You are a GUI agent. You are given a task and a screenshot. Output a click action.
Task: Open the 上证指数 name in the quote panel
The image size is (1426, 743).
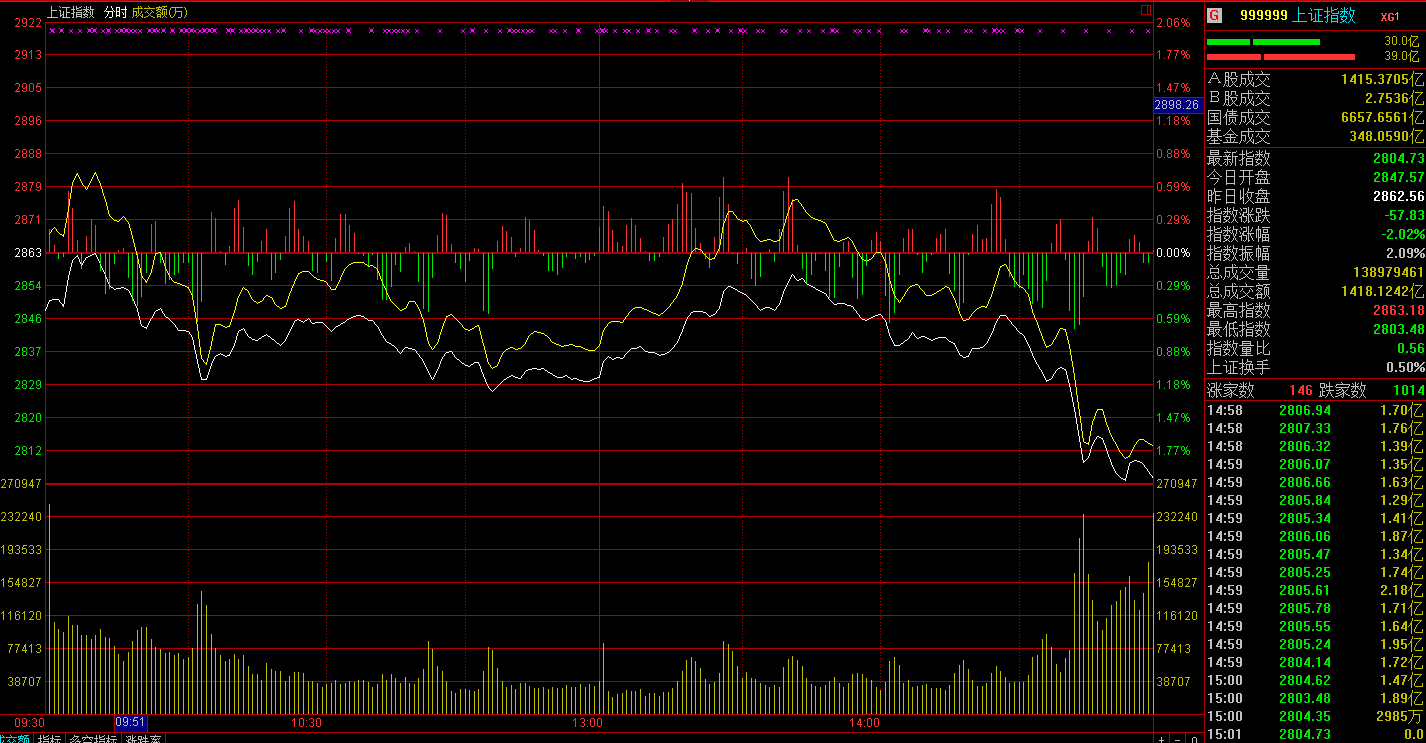1324,15
